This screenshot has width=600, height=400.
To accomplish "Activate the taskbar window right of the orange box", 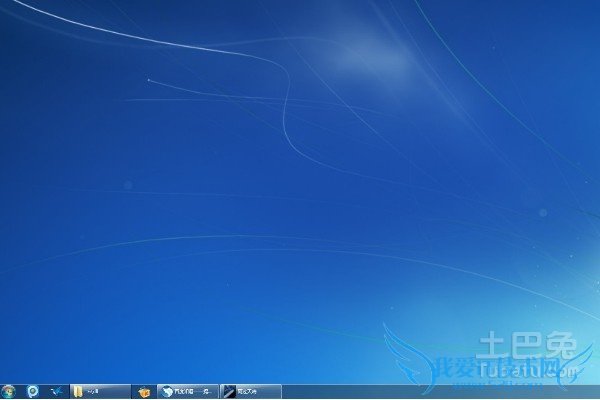I will pos(188,392).
